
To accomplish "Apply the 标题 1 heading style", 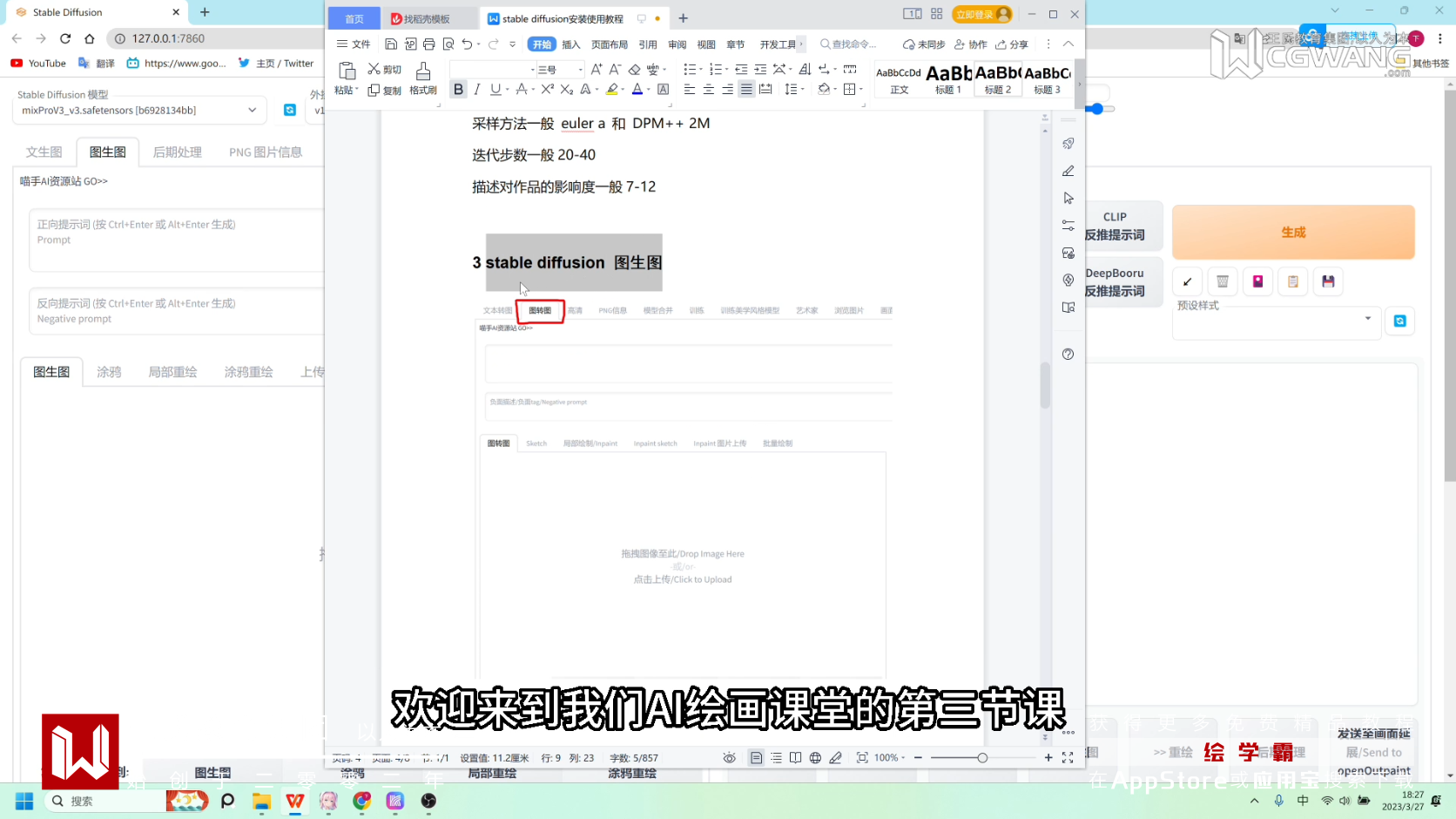I will [948, 78].
